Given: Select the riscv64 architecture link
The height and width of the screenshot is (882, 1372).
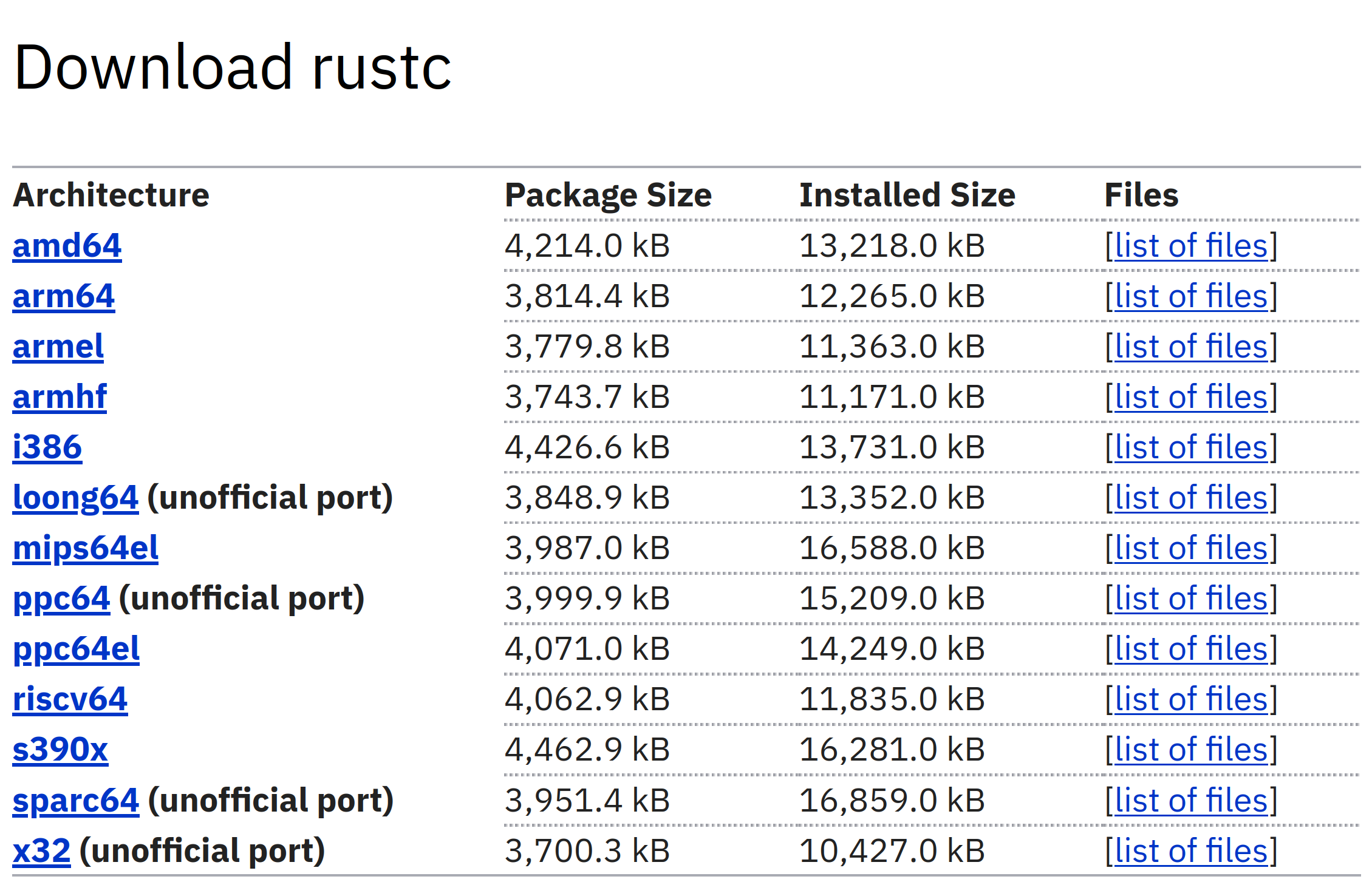Looking at the screenshot, I should (x=70, y=700).
